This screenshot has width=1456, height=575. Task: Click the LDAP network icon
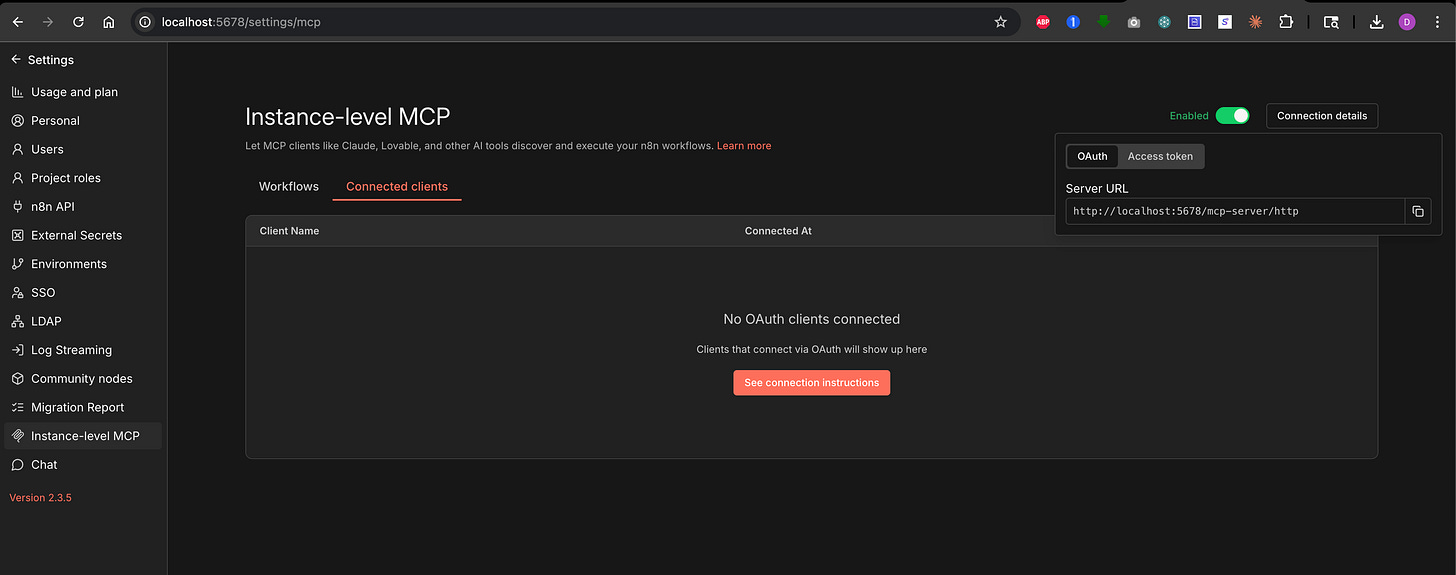coord(17,321)
